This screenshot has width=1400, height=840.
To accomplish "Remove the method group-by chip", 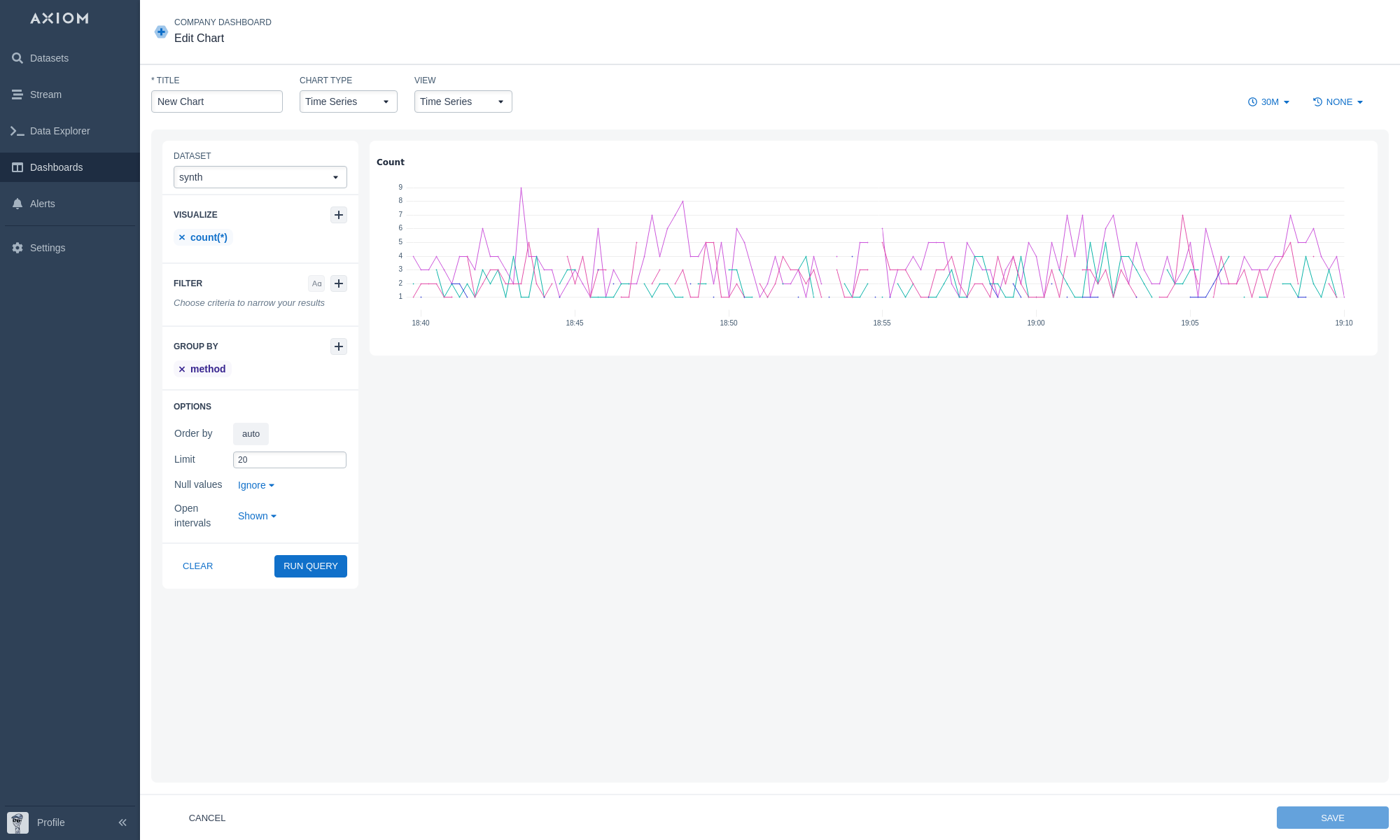I will (182, 369).
